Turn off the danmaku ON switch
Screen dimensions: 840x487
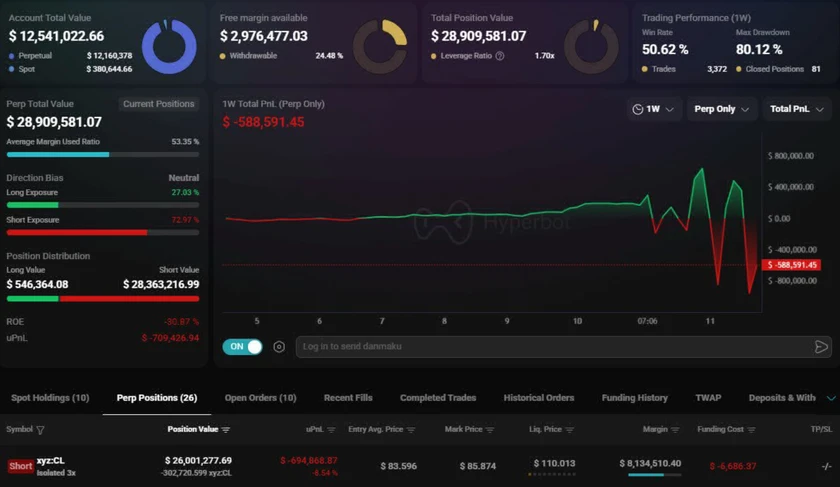point(242,347)
